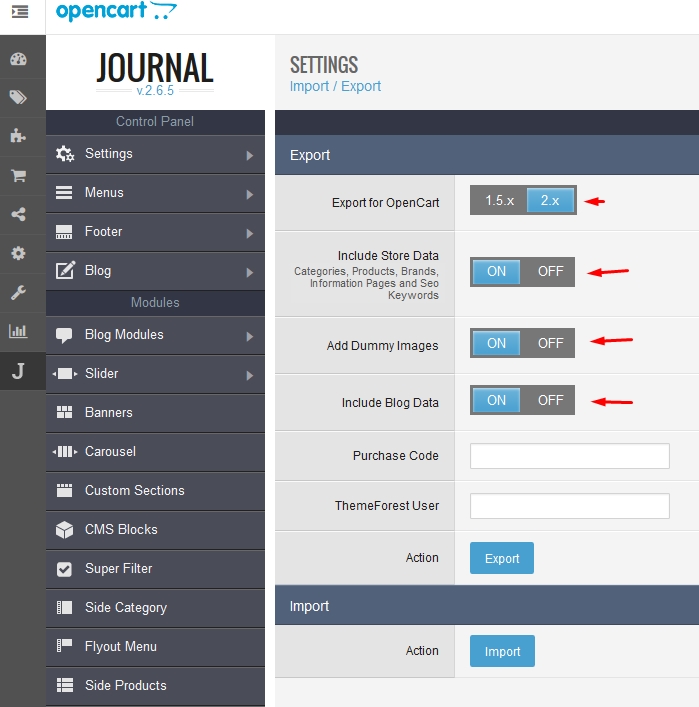Open the CMS Blocks module
This screenshot has width=699, height=707.
[155, 530]
